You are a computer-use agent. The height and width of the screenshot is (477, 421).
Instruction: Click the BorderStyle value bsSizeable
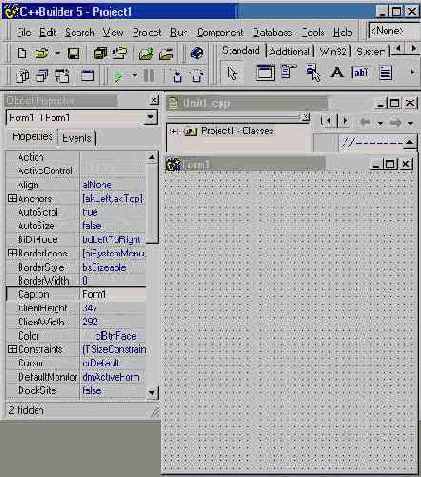113,267
